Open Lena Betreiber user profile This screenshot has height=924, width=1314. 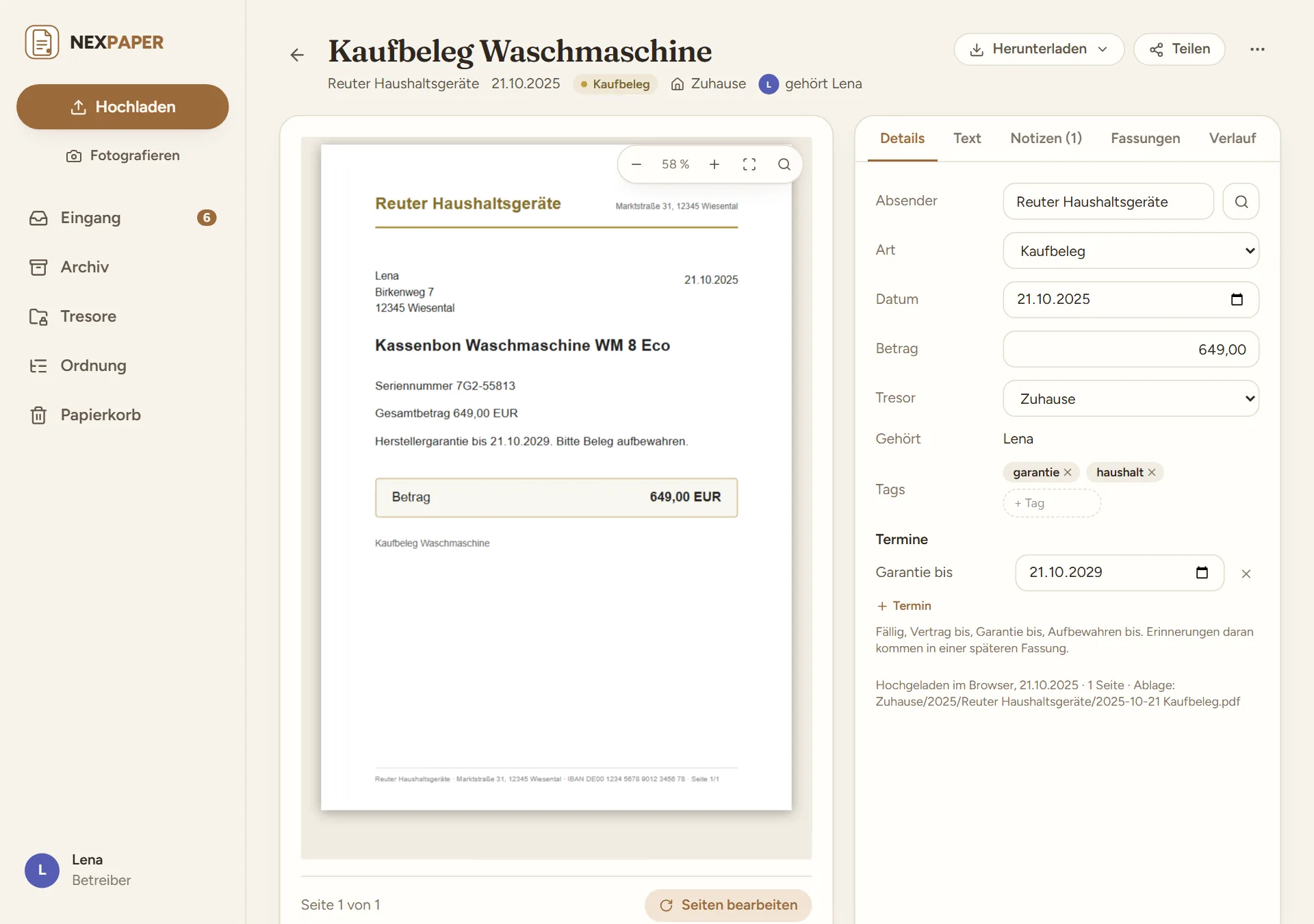tap(79, 870)
